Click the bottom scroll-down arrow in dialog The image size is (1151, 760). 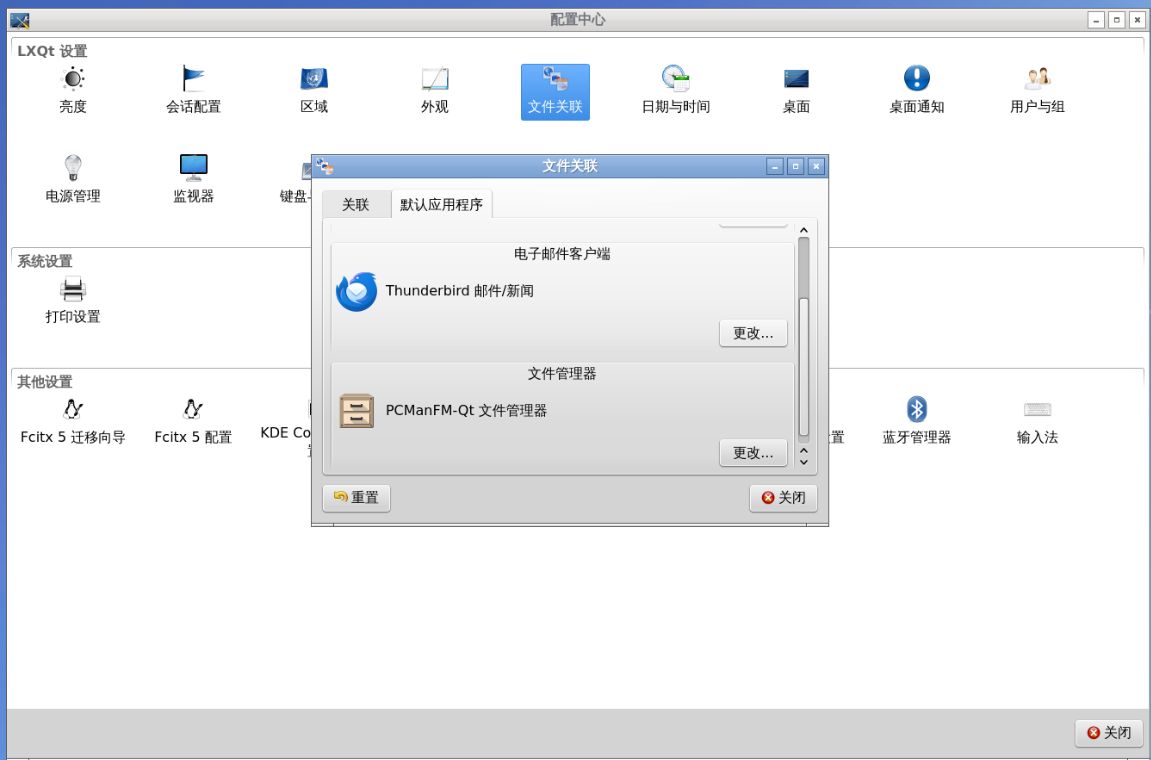804,462
